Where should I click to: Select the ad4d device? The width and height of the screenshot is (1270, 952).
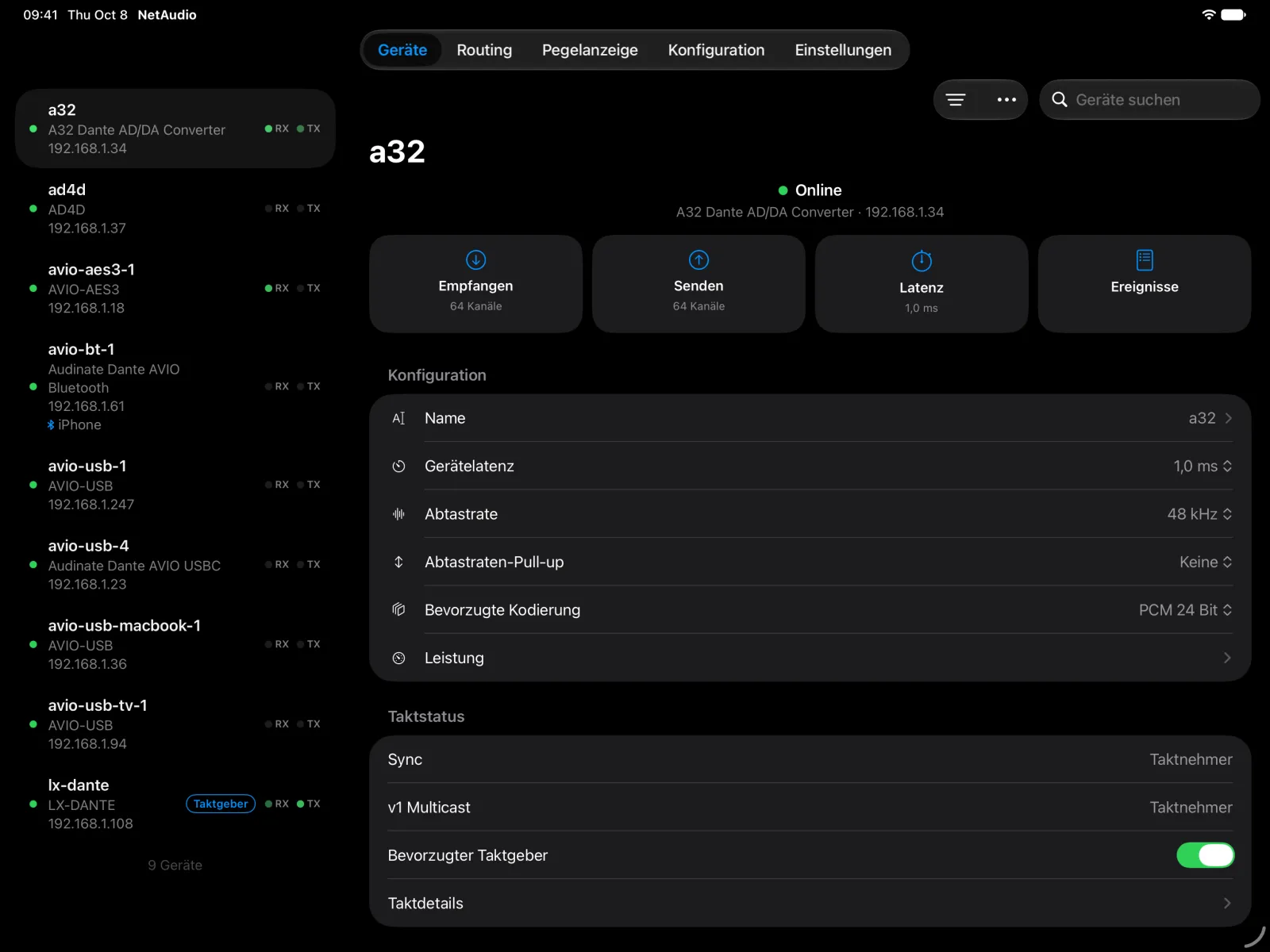(175, 209)
